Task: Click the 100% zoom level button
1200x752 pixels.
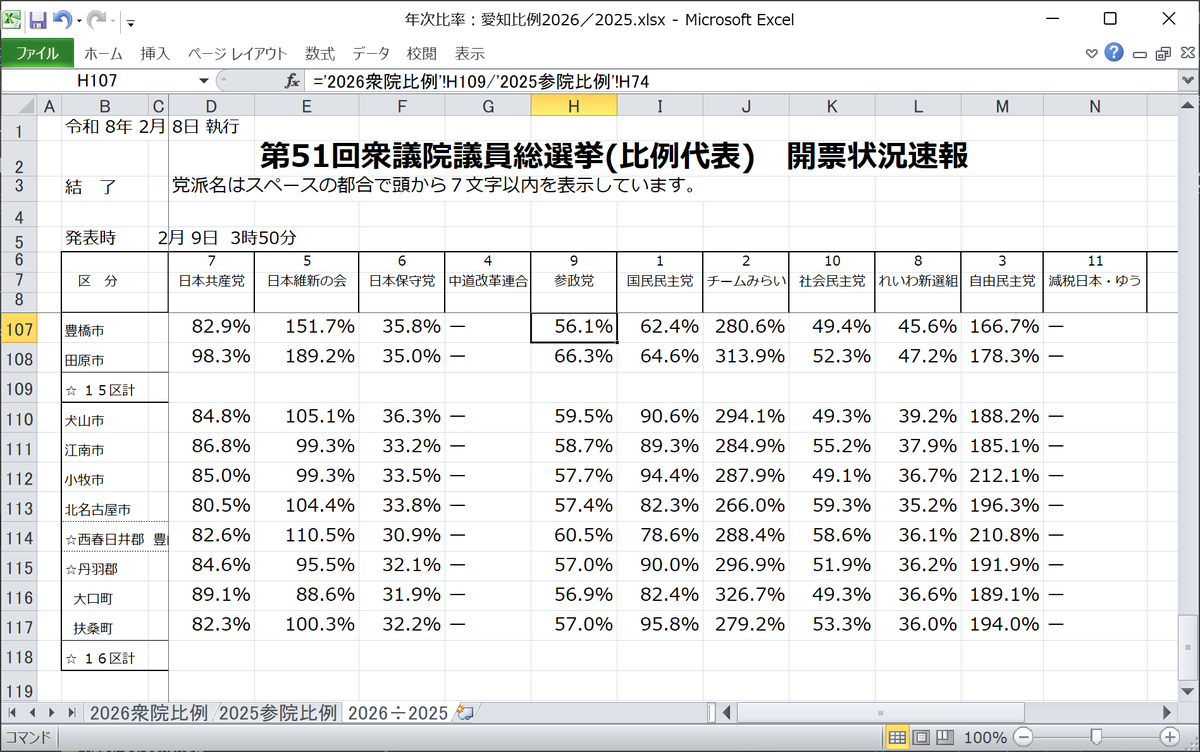Action: click(986, 738)
